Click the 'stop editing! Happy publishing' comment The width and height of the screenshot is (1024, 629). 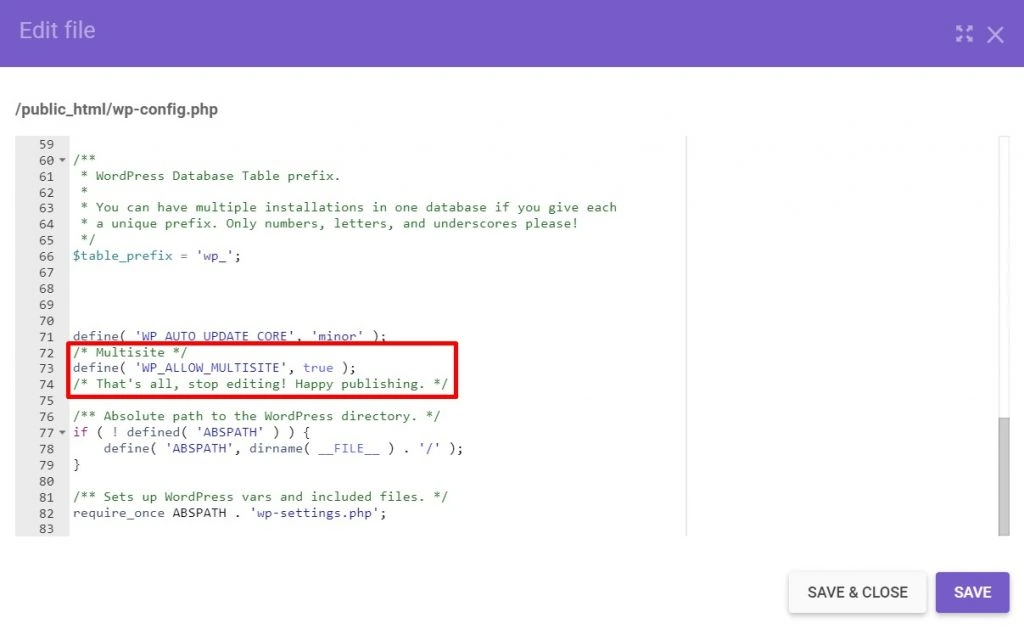260,384
